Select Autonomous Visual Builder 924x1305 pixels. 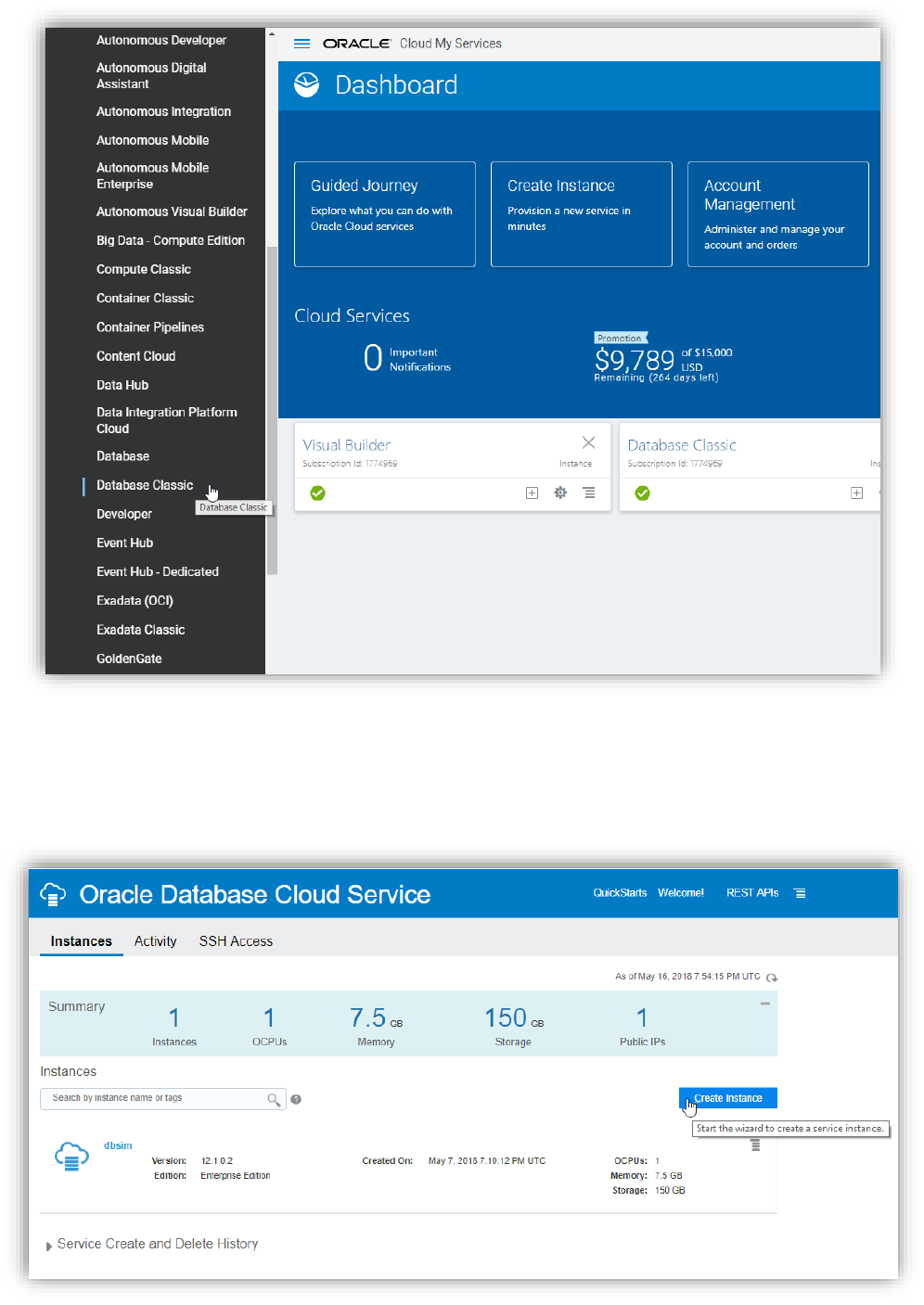point(172,211)
